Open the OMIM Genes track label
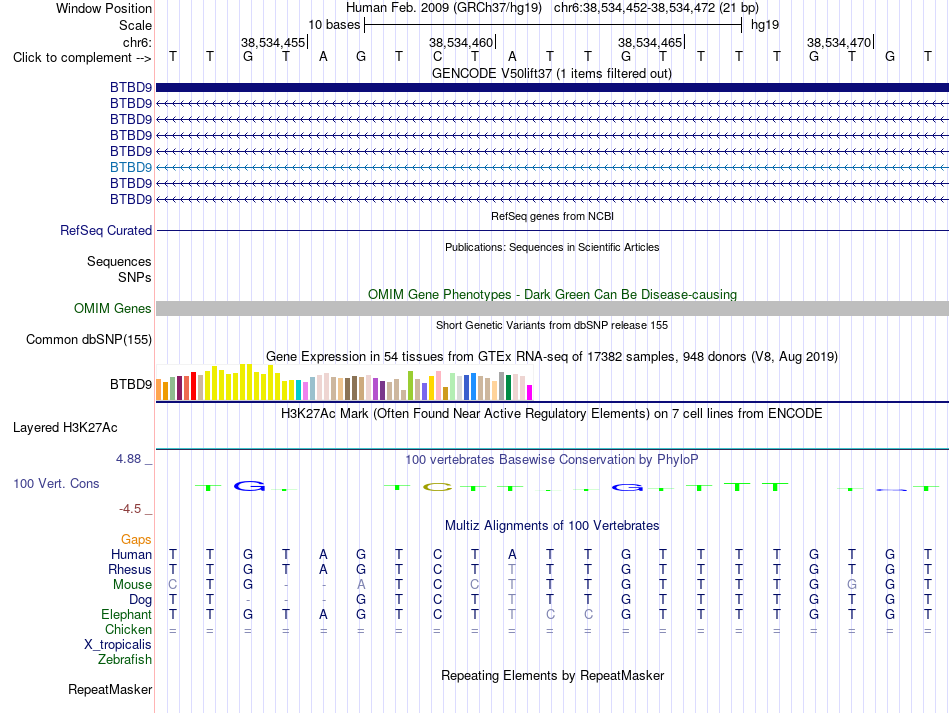 (x=113, y=308)
